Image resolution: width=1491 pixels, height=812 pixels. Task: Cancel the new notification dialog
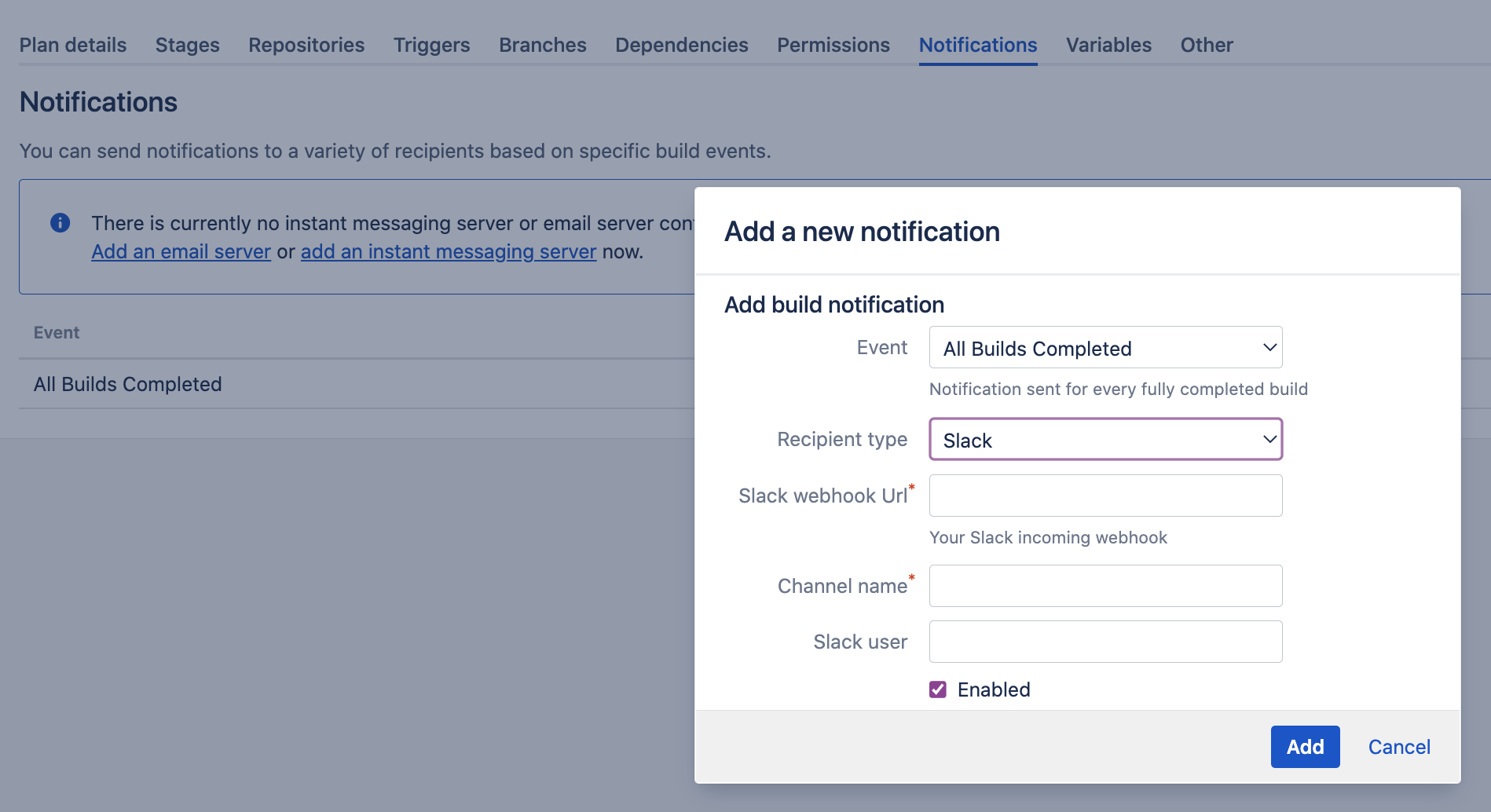click(1399, 747)
